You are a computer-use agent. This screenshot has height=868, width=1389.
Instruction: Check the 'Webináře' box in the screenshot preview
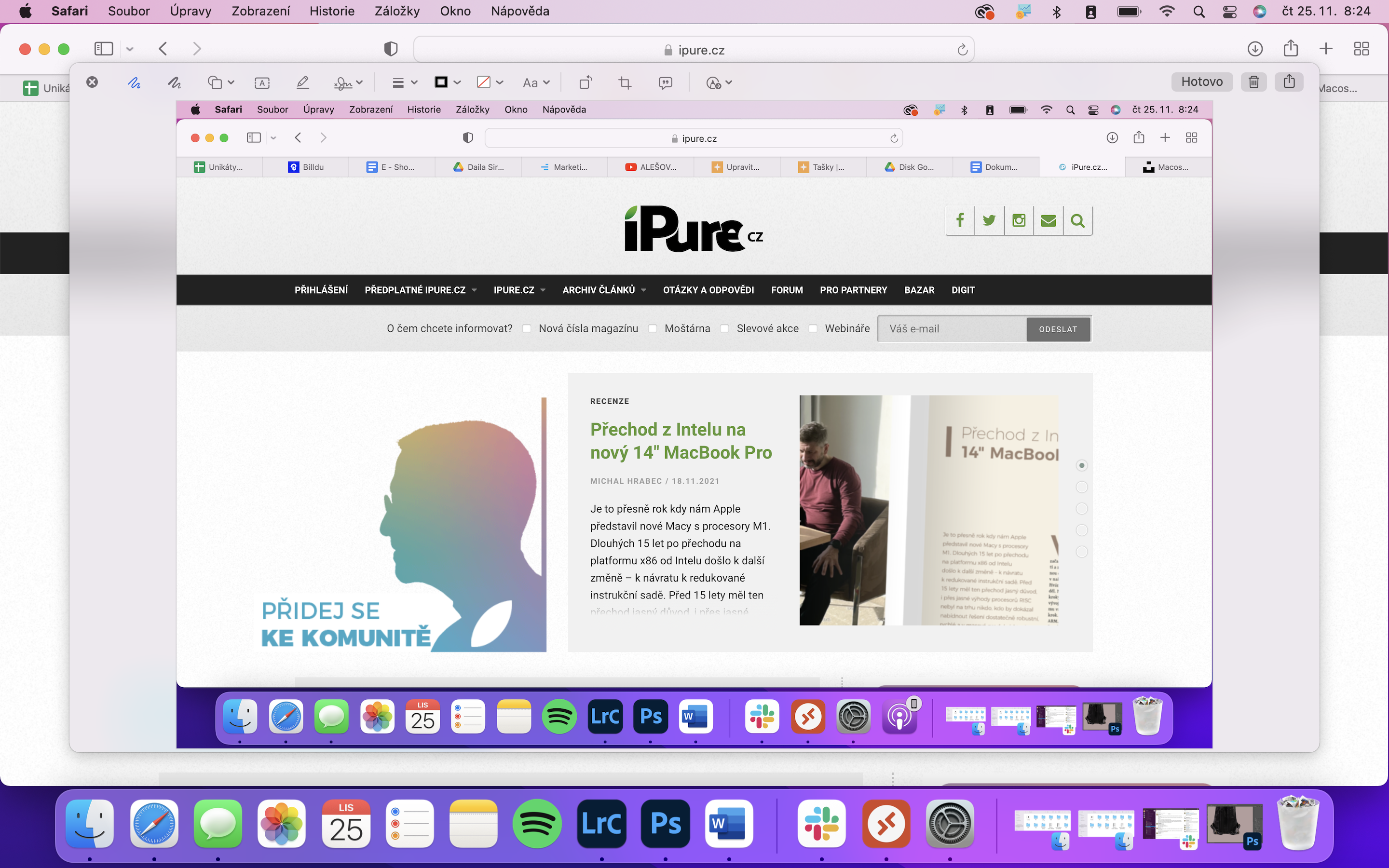[813, 329]
